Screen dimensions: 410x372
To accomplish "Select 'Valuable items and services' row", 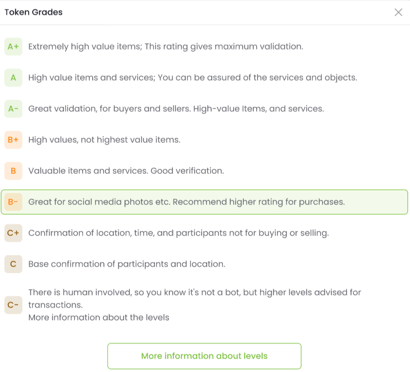I will 205,171.
